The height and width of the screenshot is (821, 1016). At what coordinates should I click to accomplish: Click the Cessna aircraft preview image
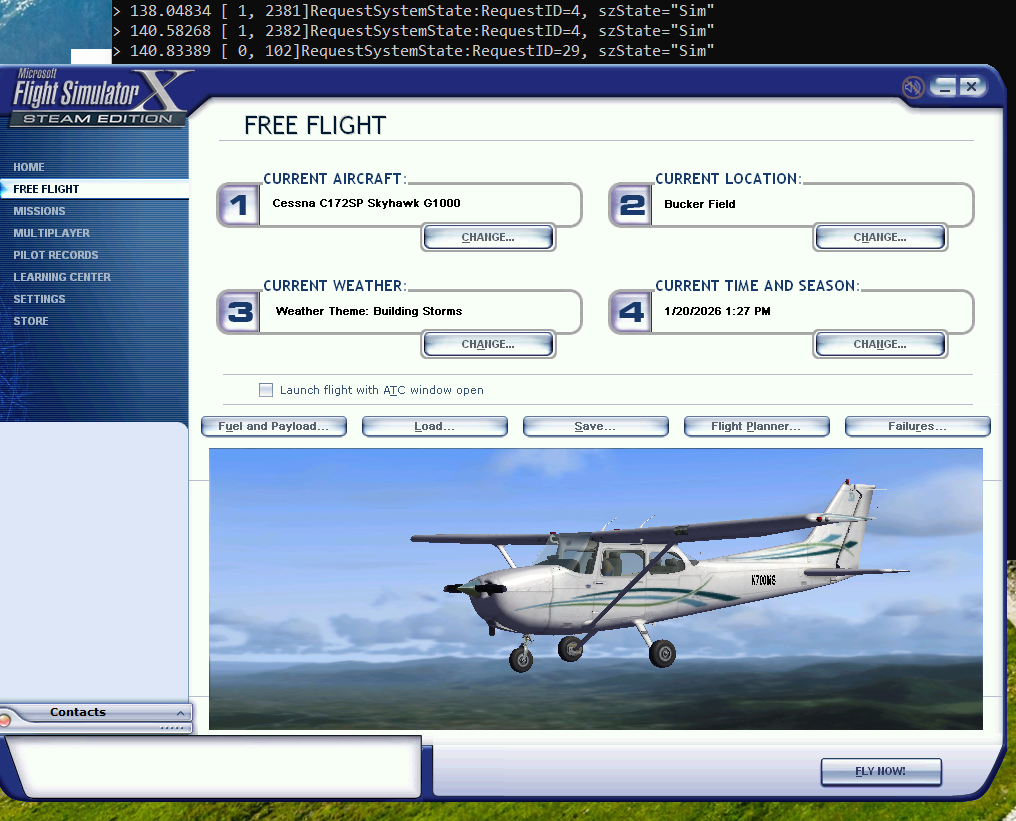[595, 588]
